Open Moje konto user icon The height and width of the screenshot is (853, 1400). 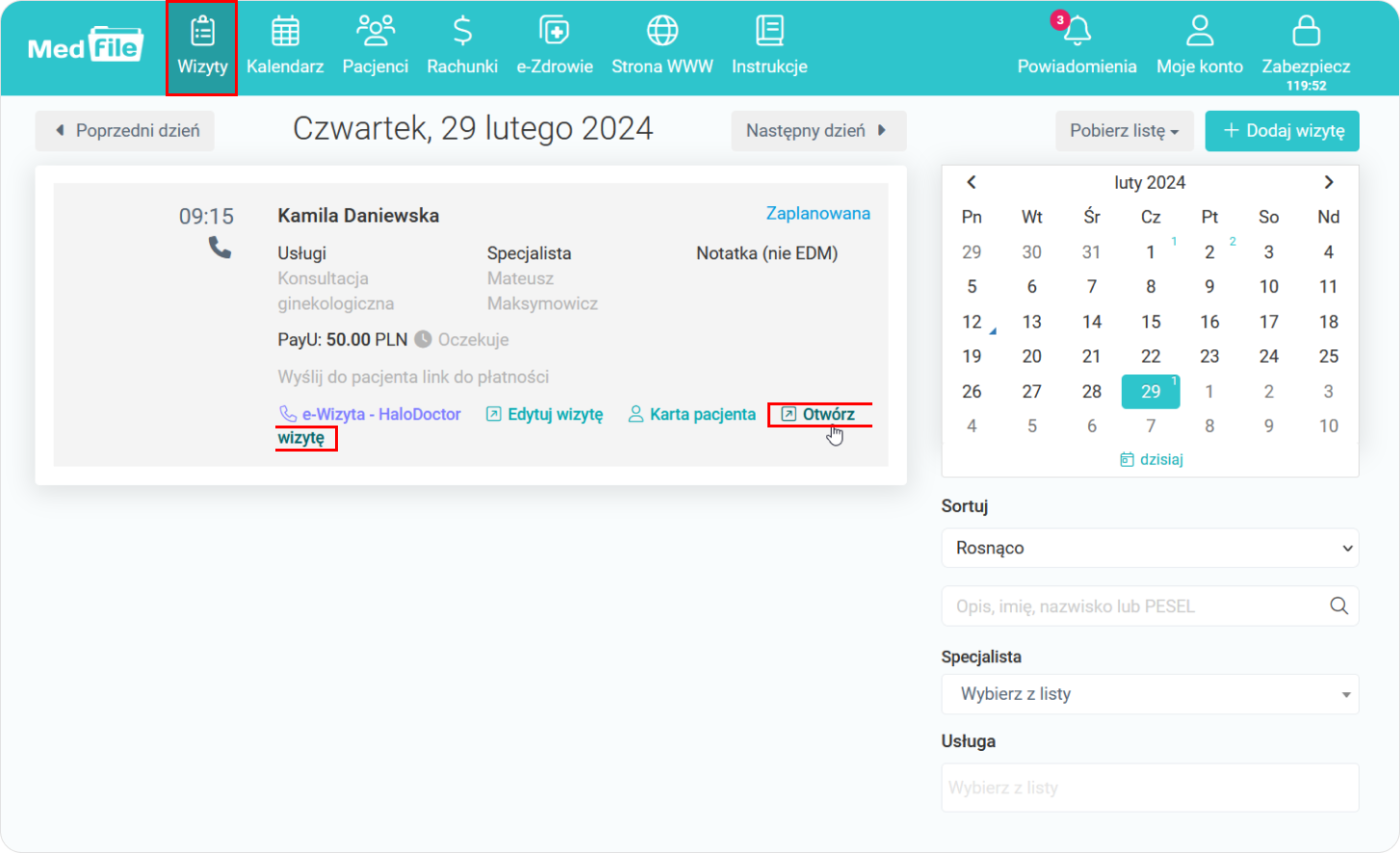point(1200,31)
